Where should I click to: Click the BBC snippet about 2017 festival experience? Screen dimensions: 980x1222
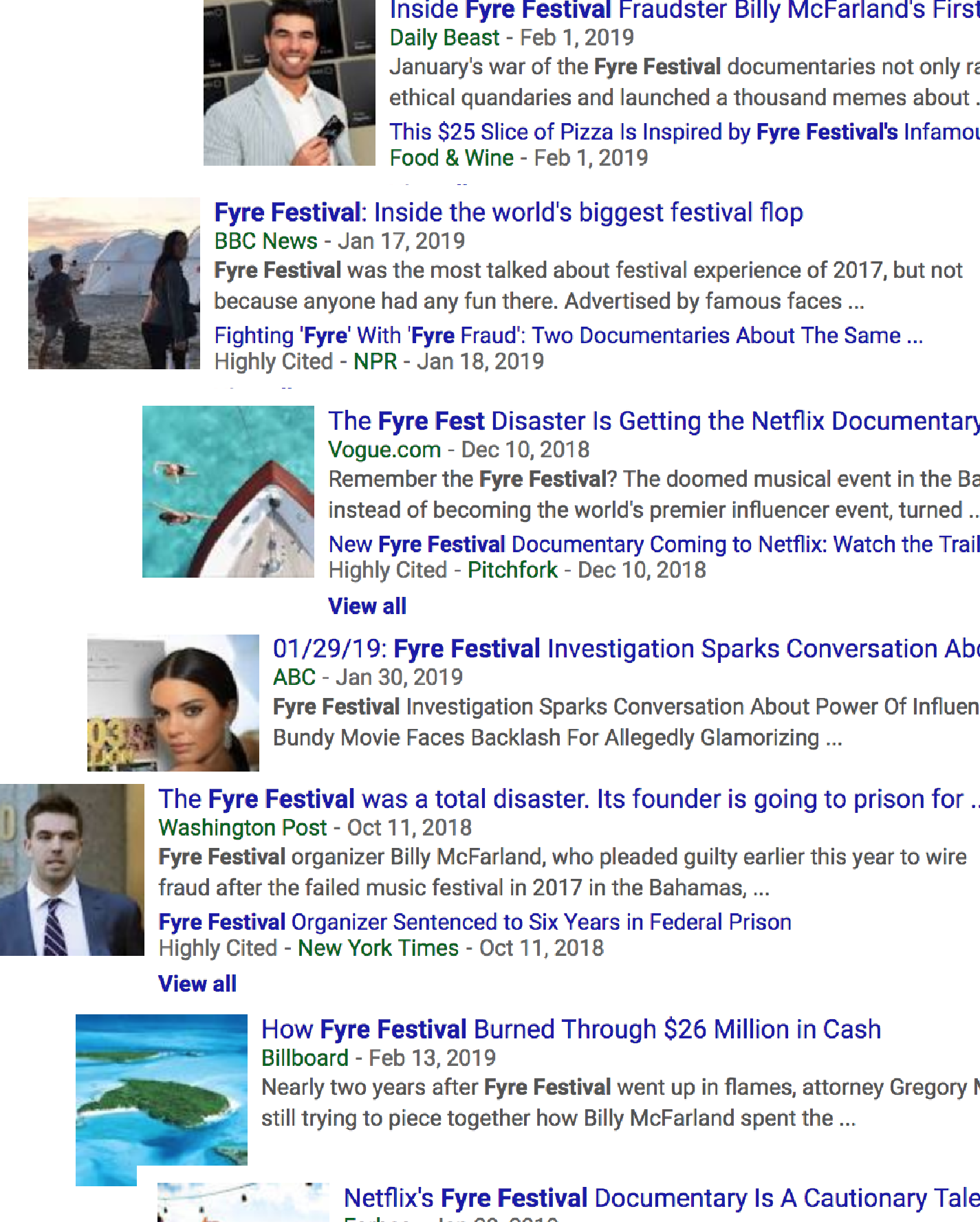click(x=588, y=285)
